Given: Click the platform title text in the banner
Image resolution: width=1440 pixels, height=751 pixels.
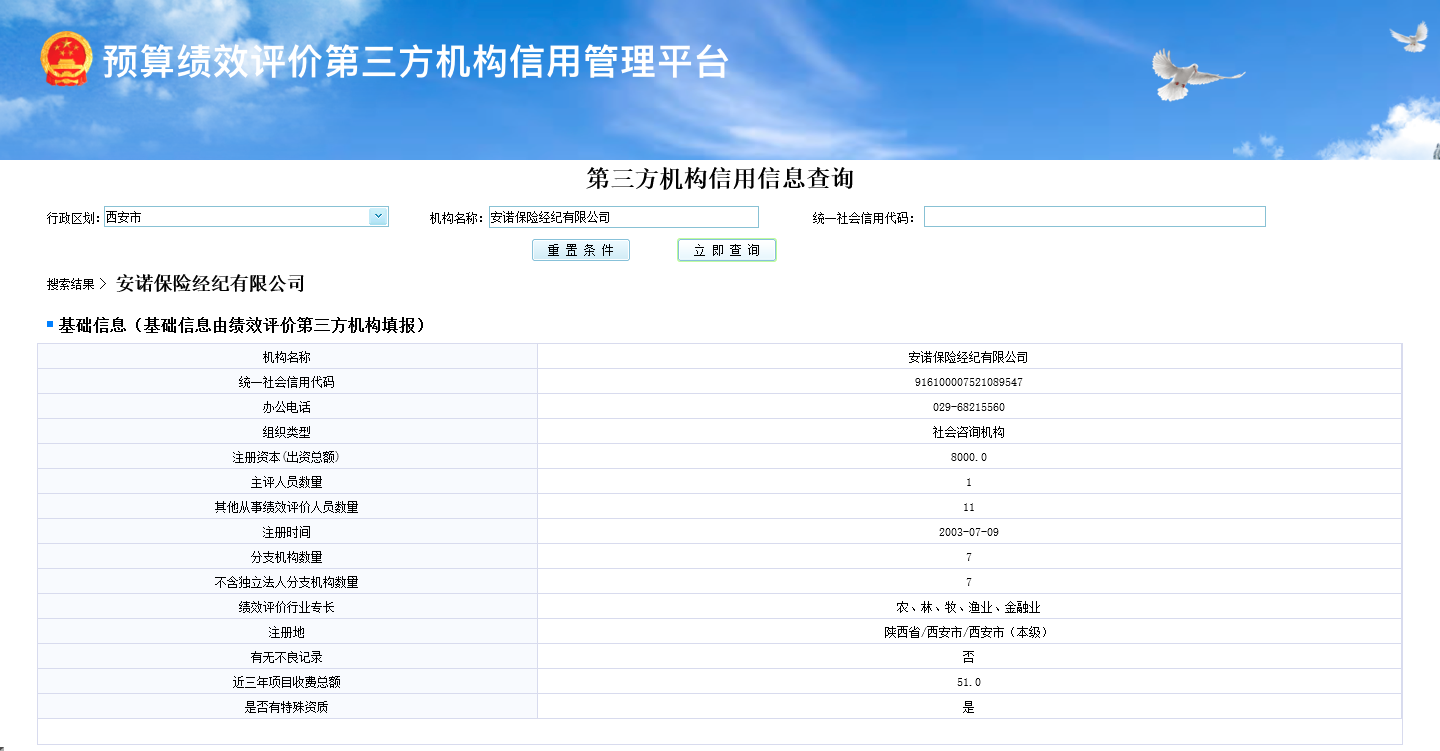Looking at the screenshot, I should coord(415,62).
